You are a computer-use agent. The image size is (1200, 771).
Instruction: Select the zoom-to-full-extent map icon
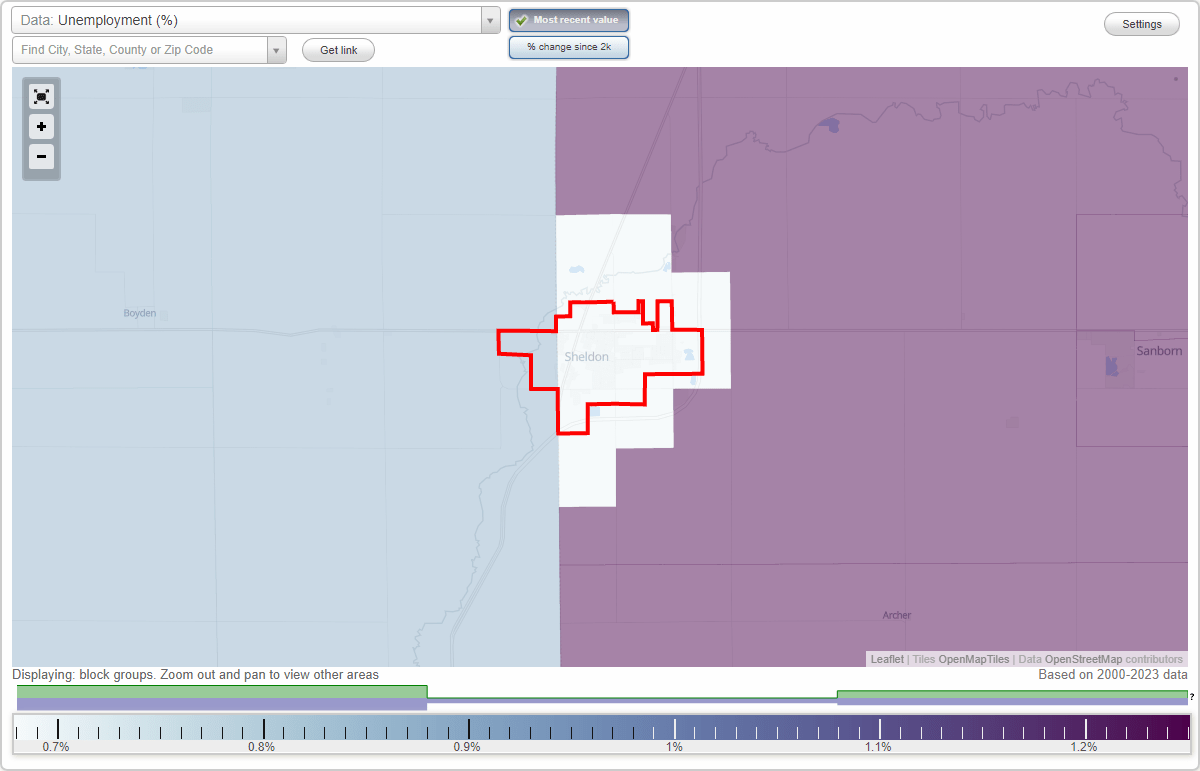[x=41, y=96]
